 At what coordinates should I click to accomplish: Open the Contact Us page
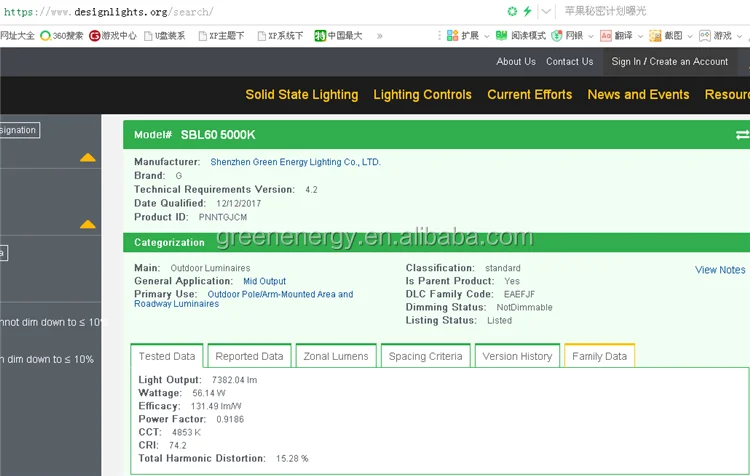[570, 62]
